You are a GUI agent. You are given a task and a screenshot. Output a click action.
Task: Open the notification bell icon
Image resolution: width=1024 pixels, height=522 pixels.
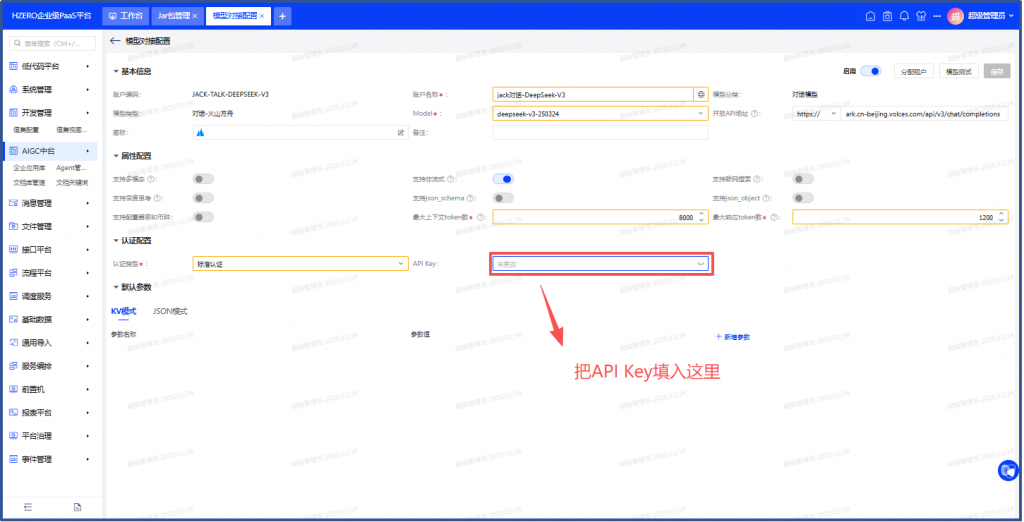[903, 16]
